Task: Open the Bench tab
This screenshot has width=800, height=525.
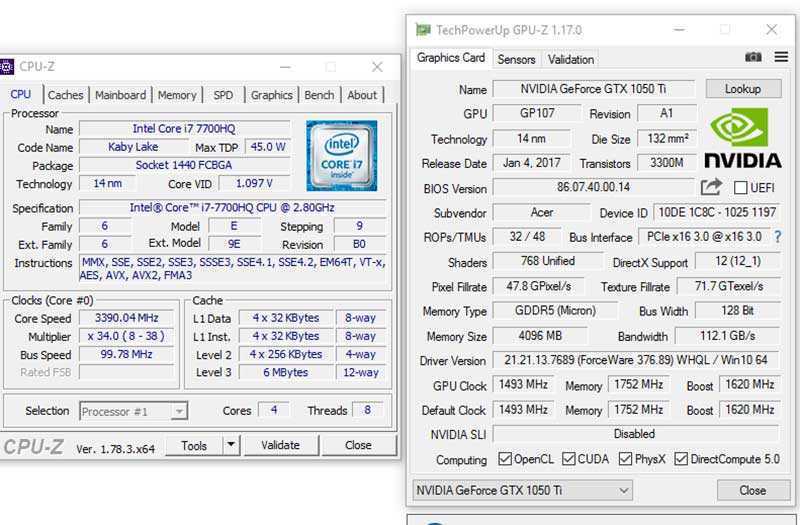Action: click(319, 95)
